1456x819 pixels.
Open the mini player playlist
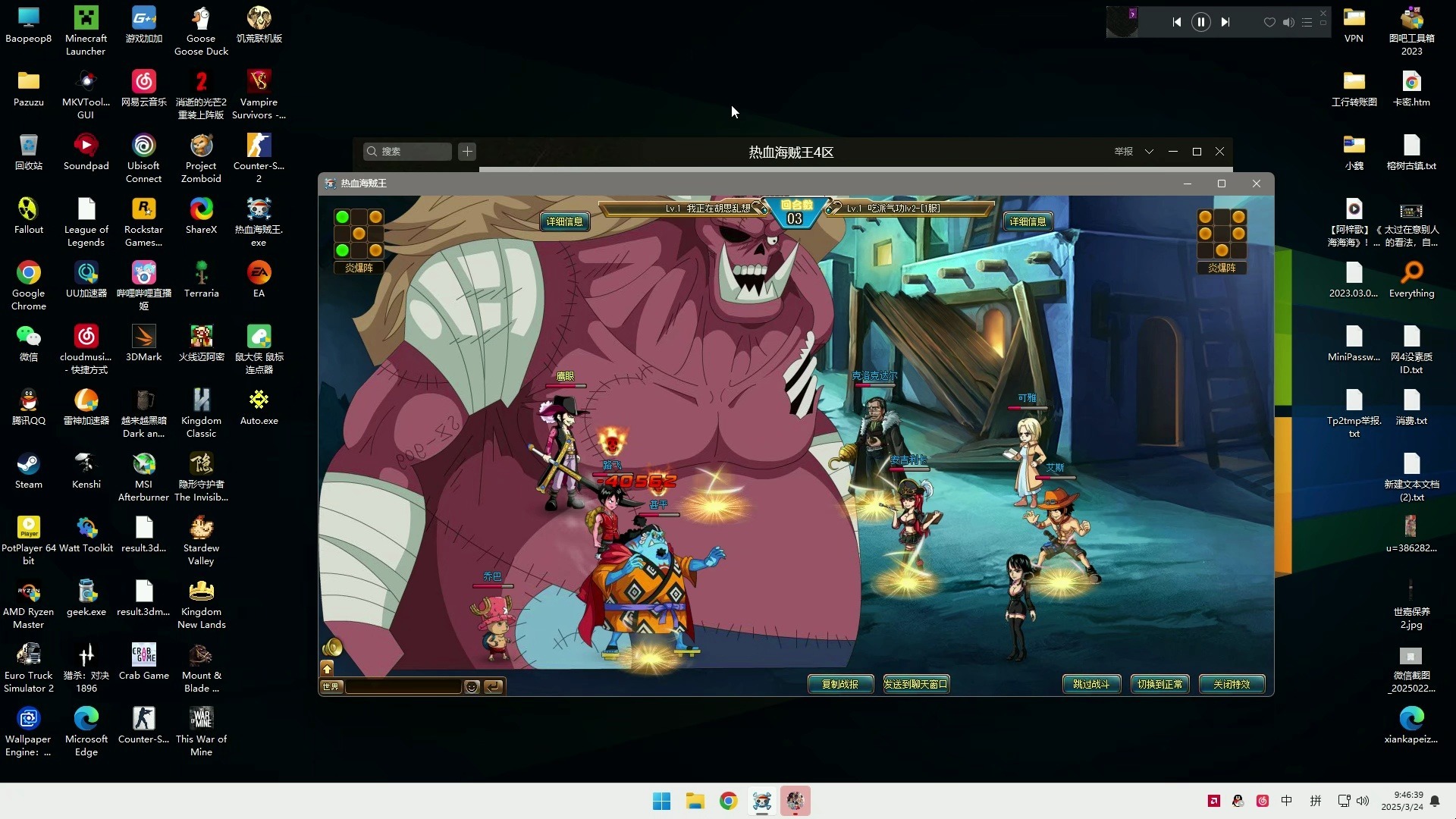click(x=1307, y=22)
